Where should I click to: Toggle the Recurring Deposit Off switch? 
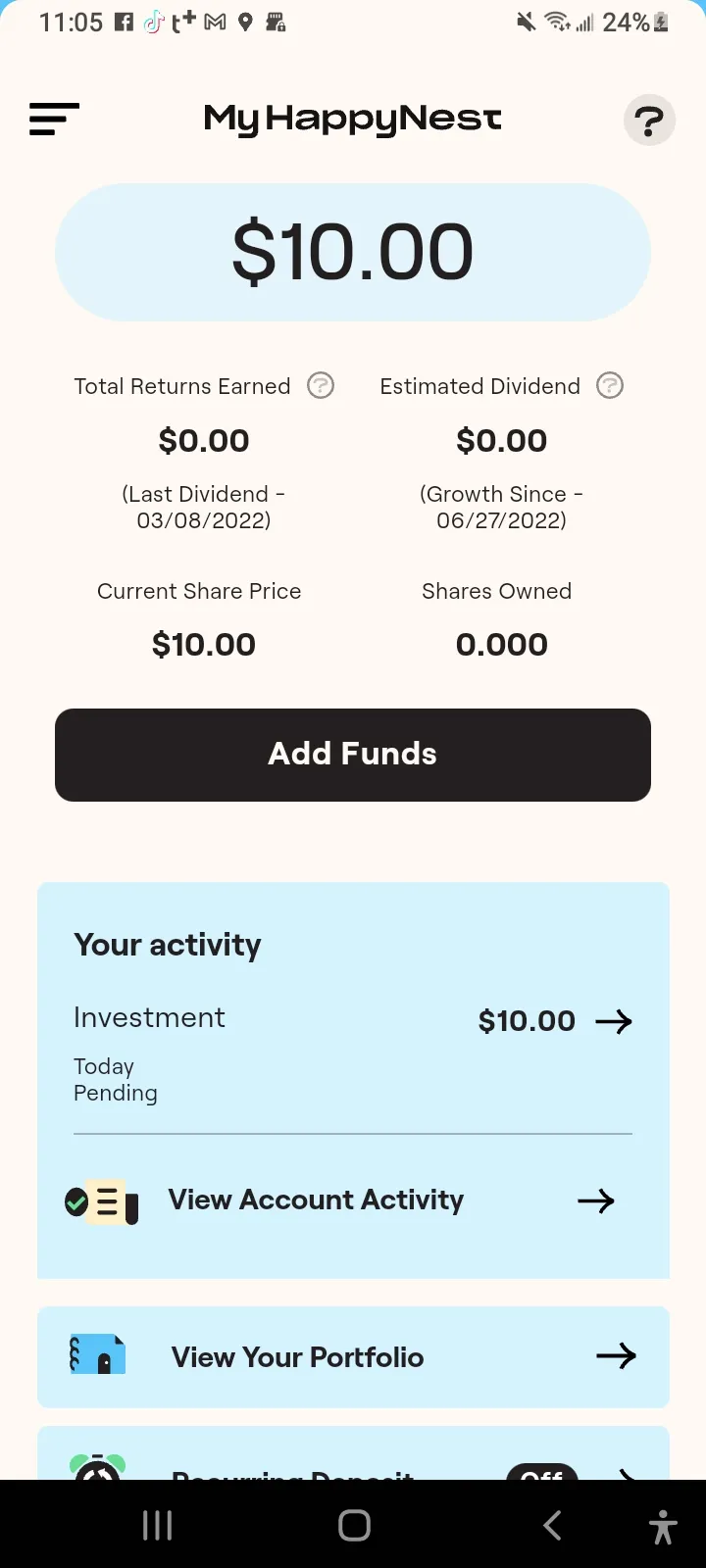point(541,1472)
